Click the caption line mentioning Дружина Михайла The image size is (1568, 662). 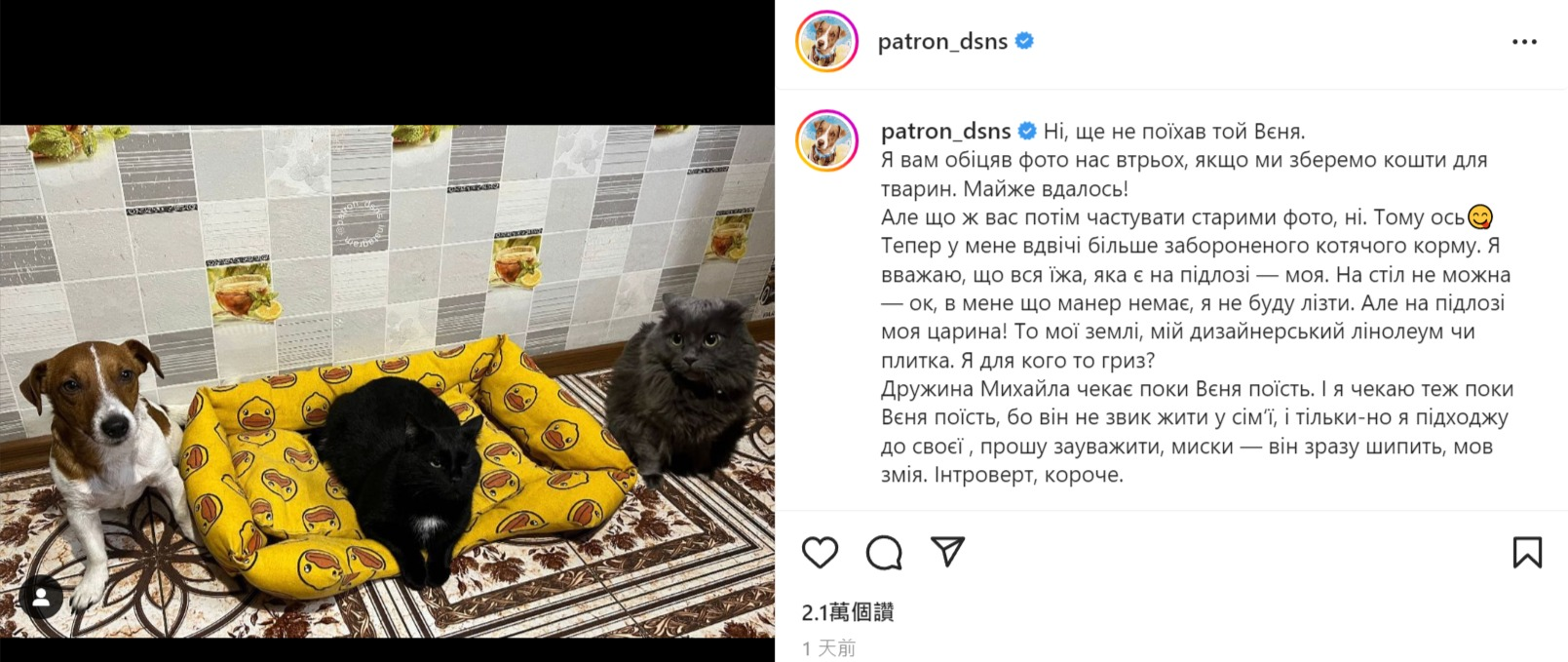[1198, 389]
